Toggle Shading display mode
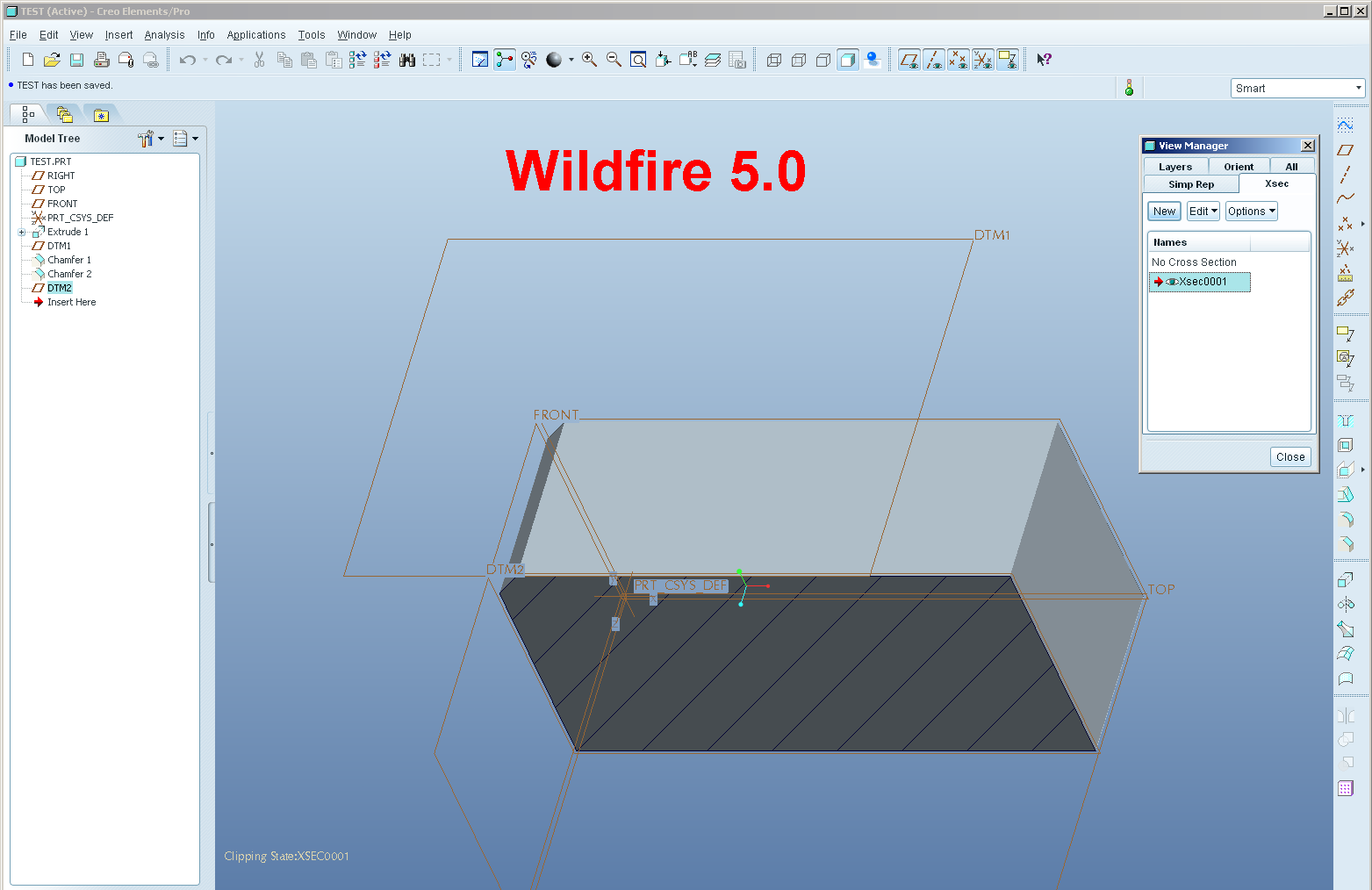 tap(848, 60)
